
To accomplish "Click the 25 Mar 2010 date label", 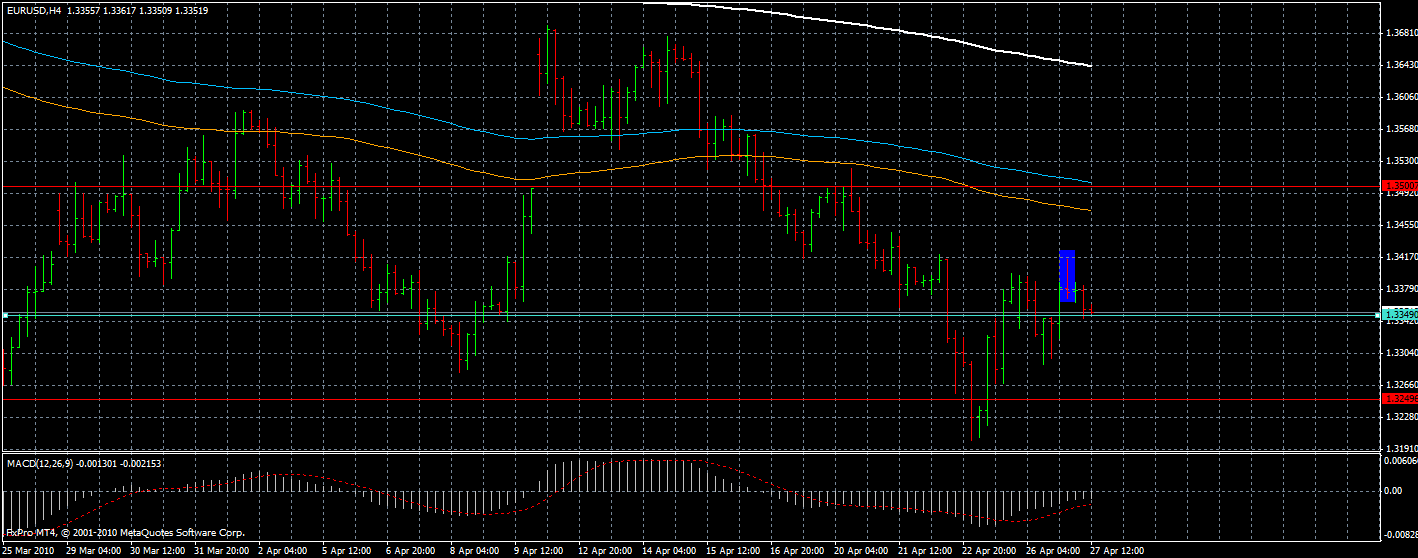I will coord(28,551).
